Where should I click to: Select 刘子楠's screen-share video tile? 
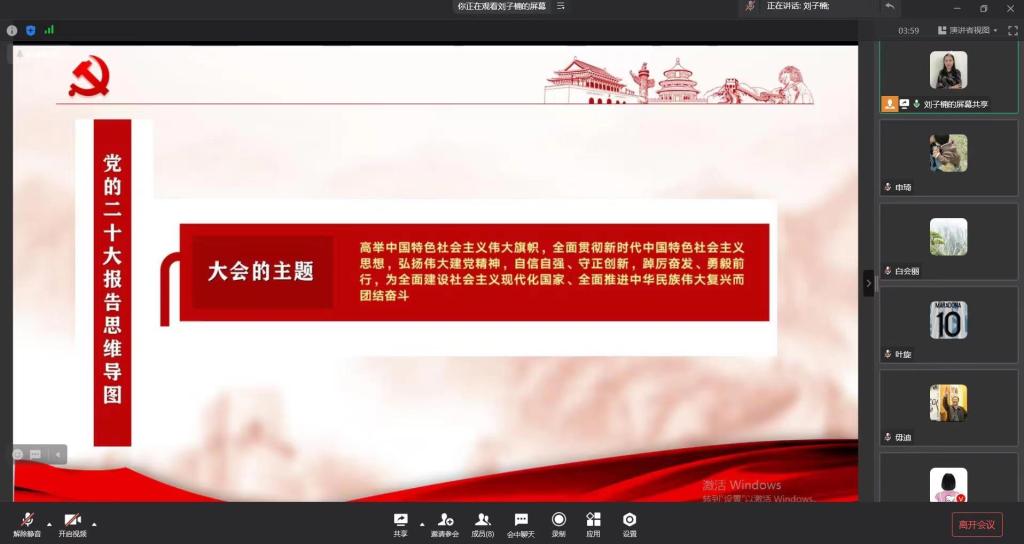click(x=948, y=77)
